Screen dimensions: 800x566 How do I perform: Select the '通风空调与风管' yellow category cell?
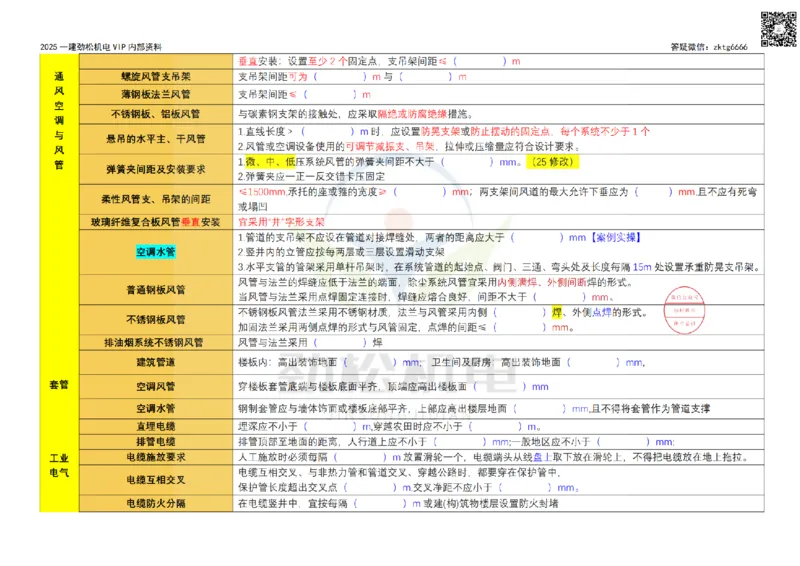[59, 120]
